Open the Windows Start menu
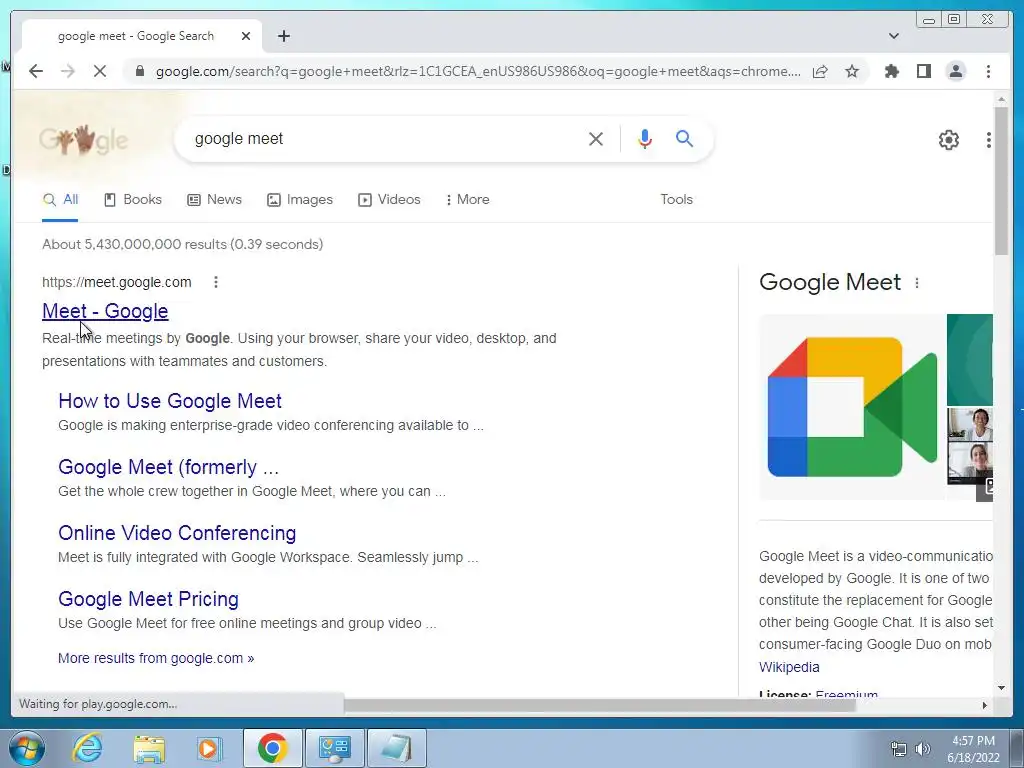 tap(27, 748)
